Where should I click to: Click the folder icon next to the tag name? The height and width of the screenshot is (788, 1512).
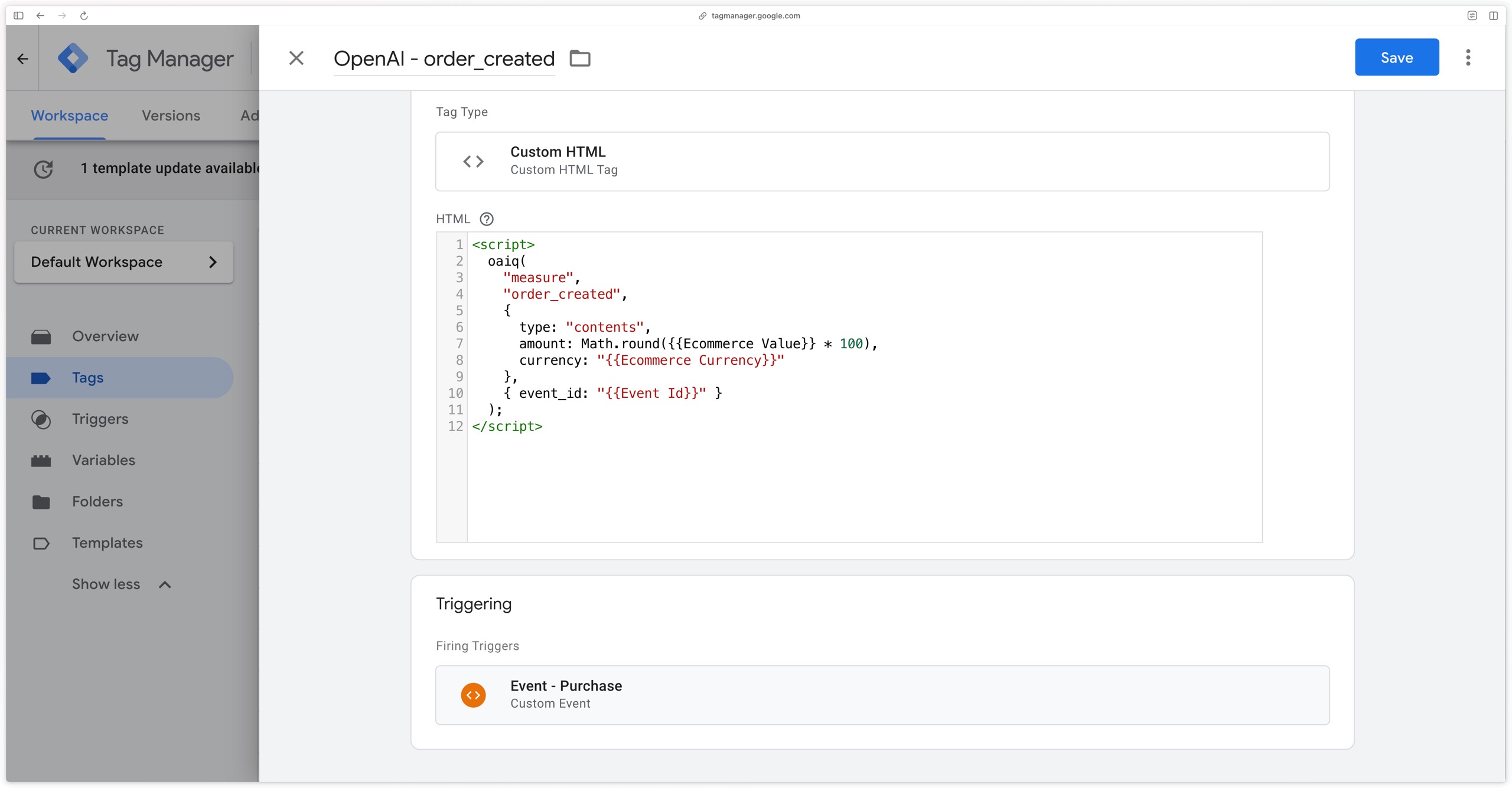click(x=579, y=58)
